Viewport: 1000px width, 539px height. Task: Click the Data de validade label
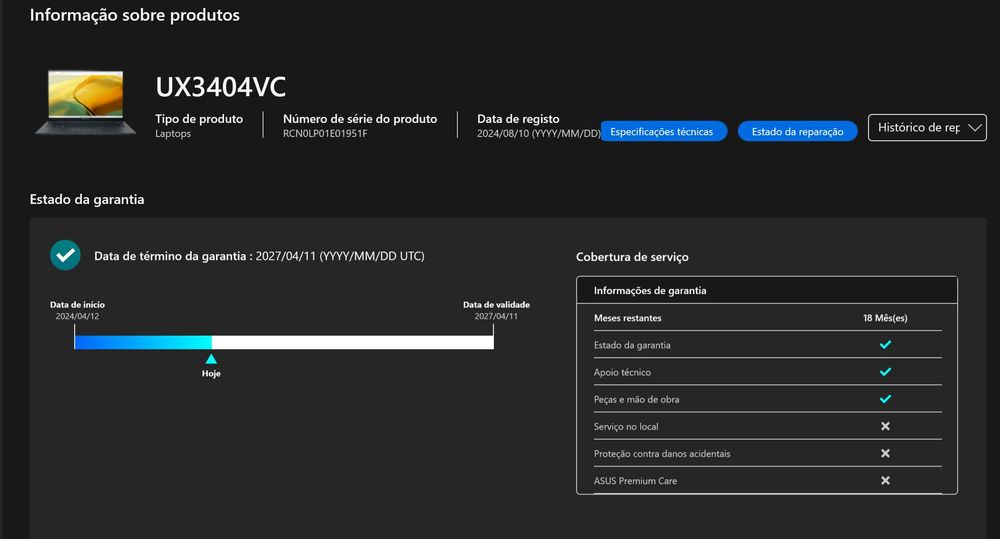tap(496, 305)
